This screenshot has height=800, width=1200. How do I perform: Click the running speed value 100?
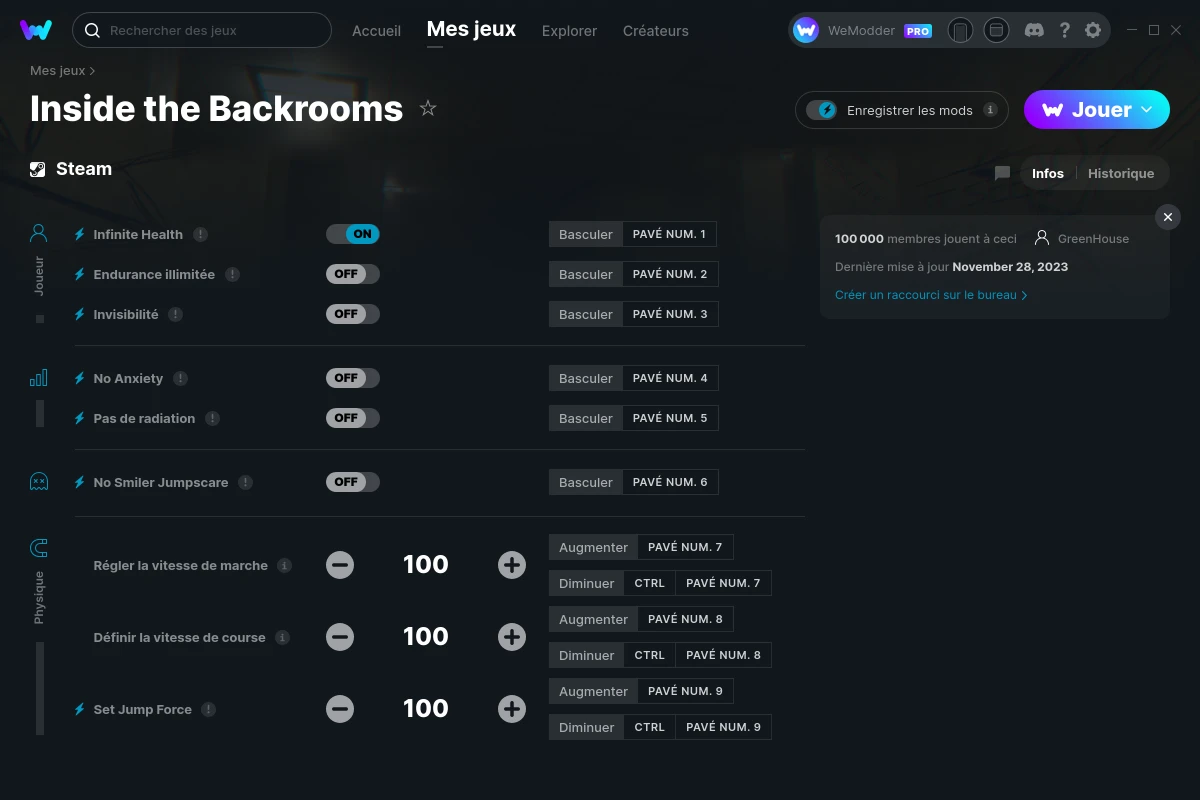tap(426, 637)
